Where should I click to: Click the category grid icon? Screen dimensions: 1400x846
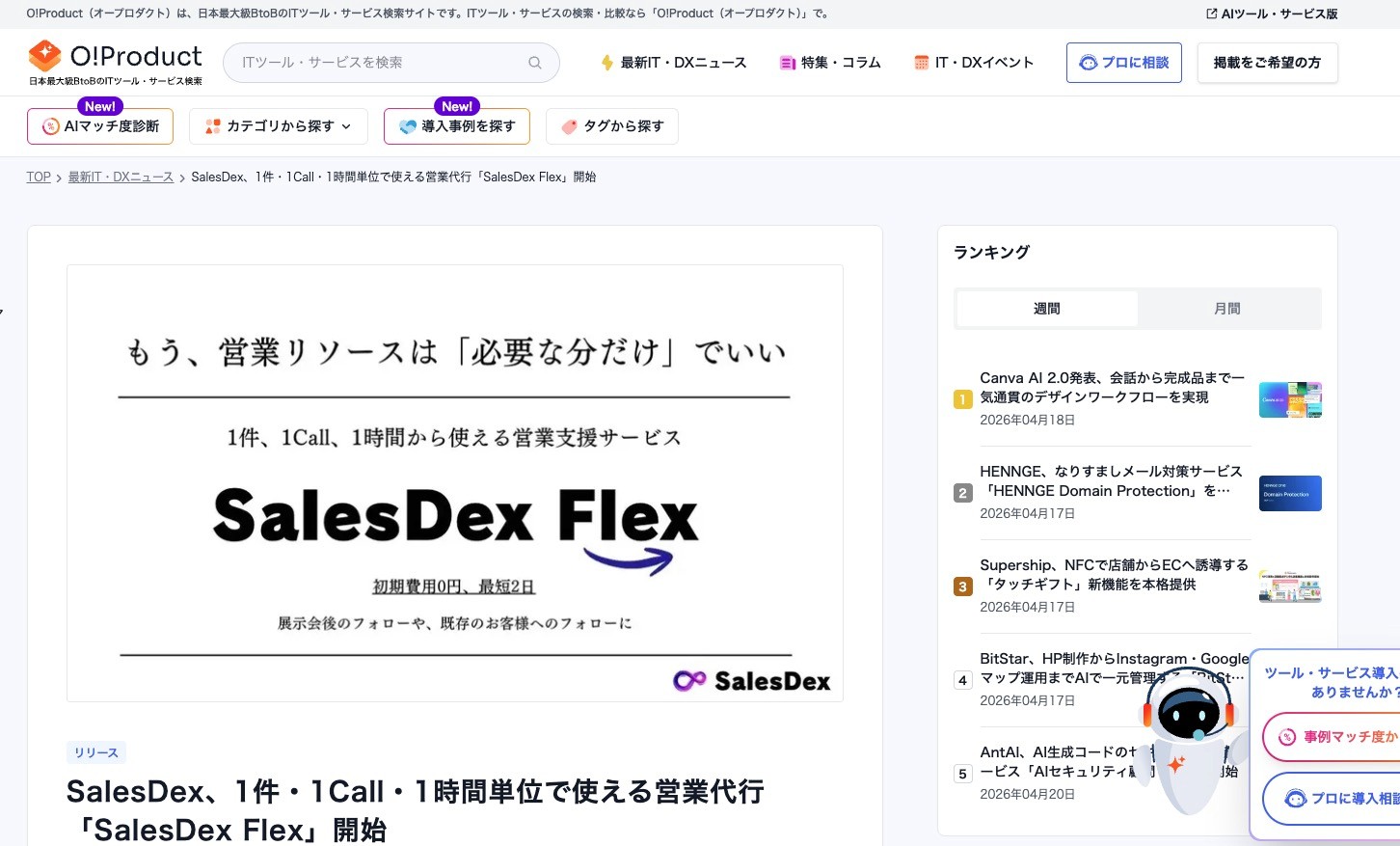pyautogui.click(x=213, y=126)
